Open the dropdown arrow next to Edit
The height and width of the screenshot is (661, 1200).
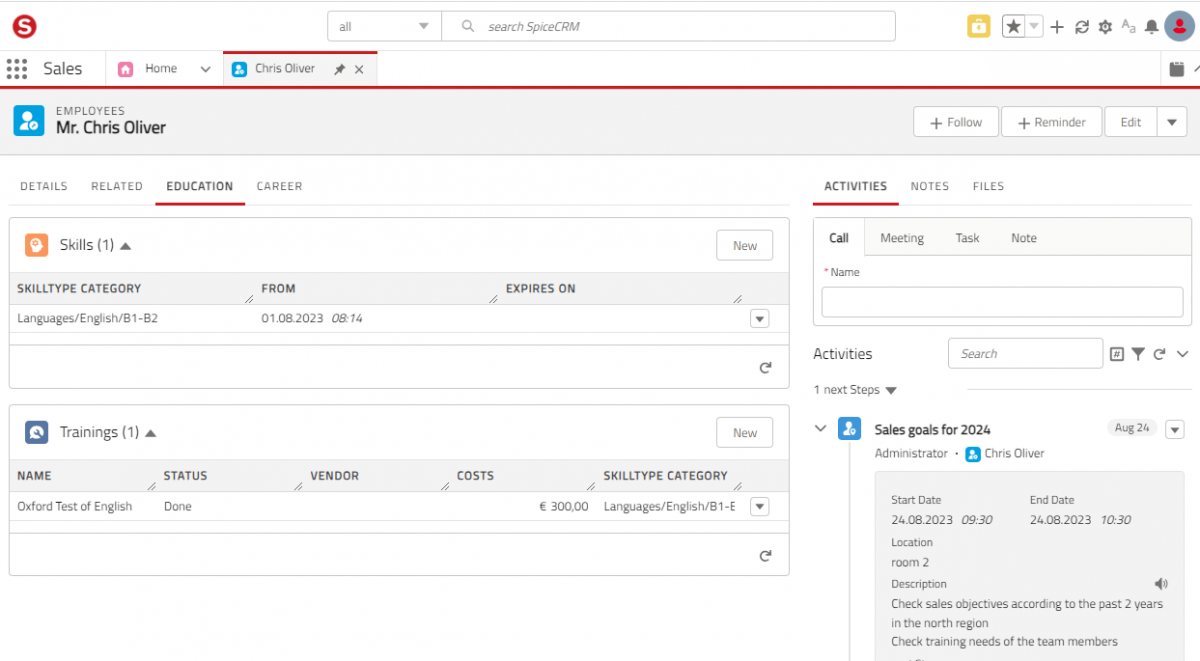1172,122
